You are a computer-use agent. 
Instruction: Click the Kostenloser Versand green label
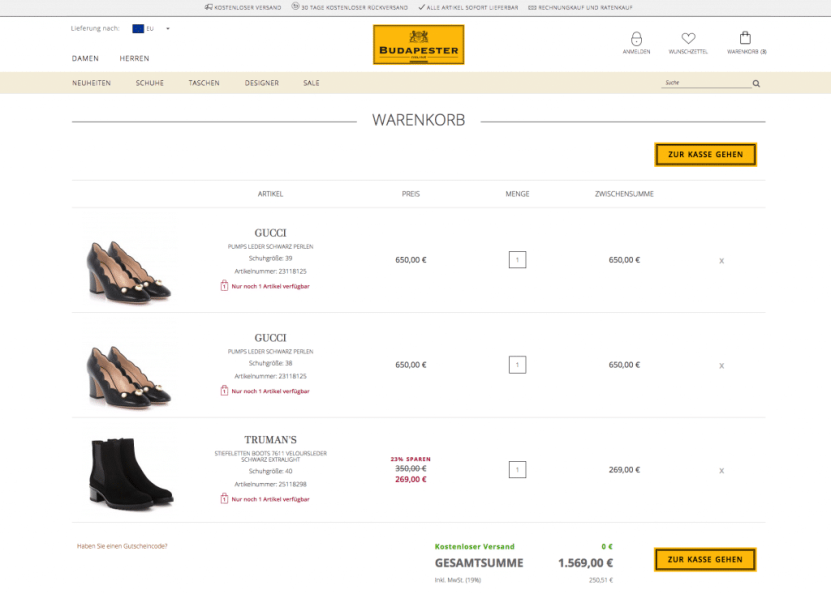[474, 546]
